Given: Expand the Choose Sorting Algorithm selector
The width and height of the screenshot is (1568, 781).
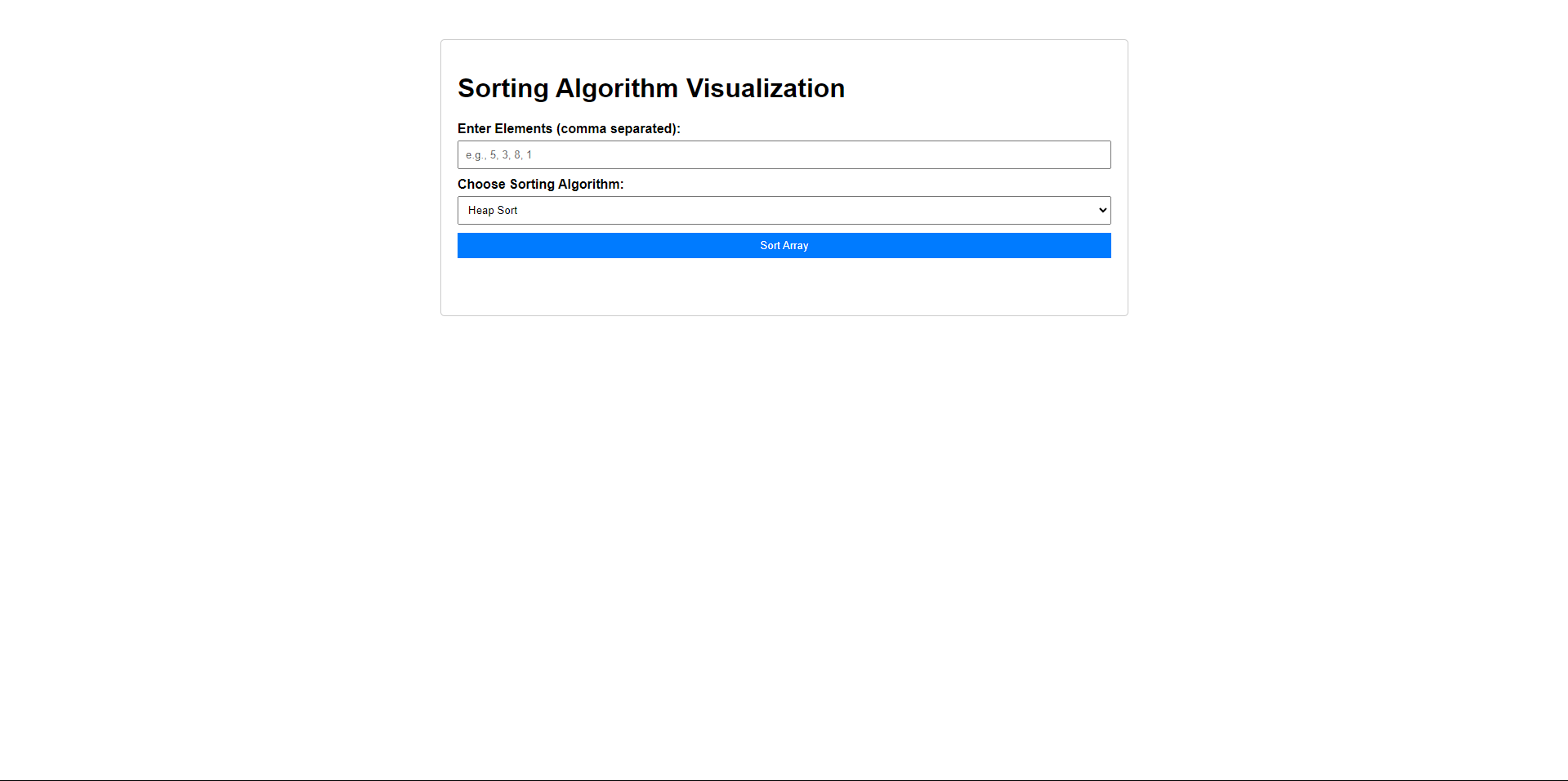Looking at the screenshot, I should (784, 210).
